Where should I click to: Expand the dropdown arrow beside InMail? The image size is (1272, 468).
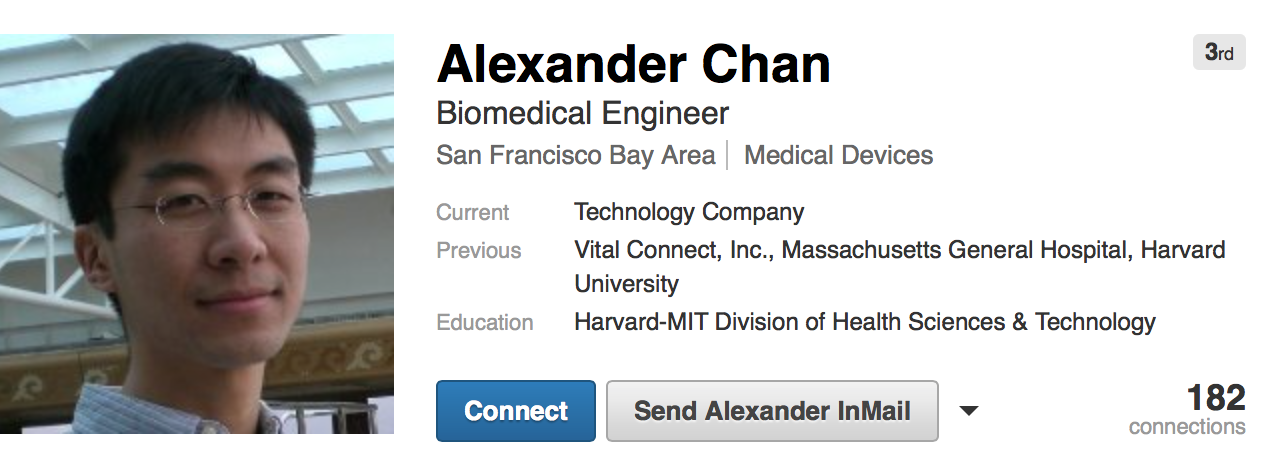pos(968,411)
